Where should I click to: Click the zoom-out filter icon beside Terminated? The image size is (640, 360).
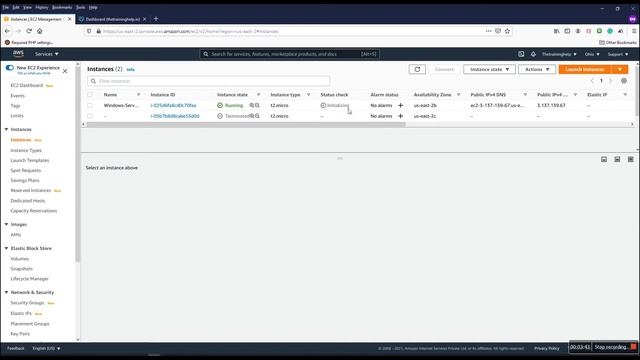258,116
